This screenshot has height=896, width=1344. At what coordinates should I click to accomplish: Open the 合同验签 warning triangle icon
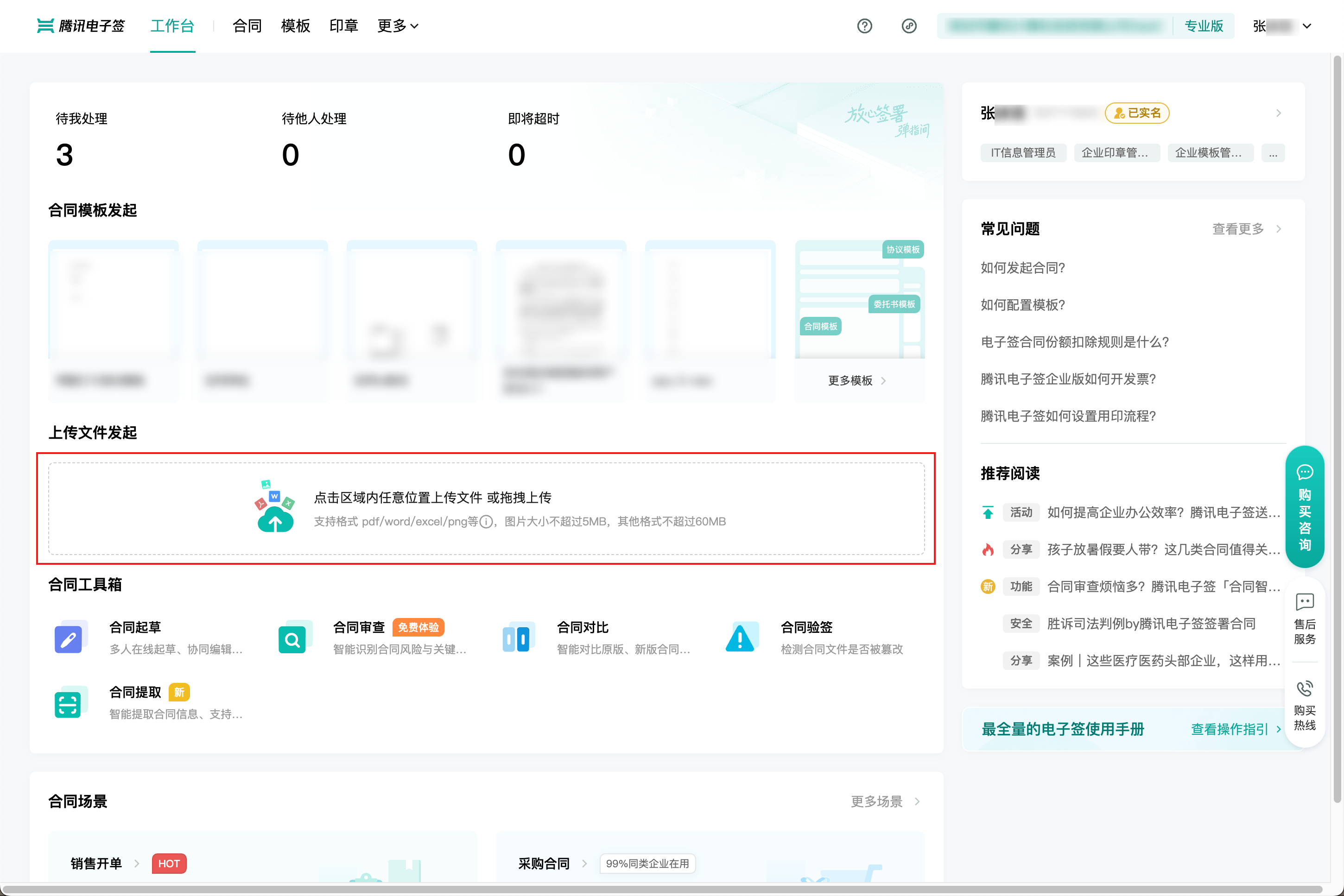pyautogui.click(x=741, y=637)
